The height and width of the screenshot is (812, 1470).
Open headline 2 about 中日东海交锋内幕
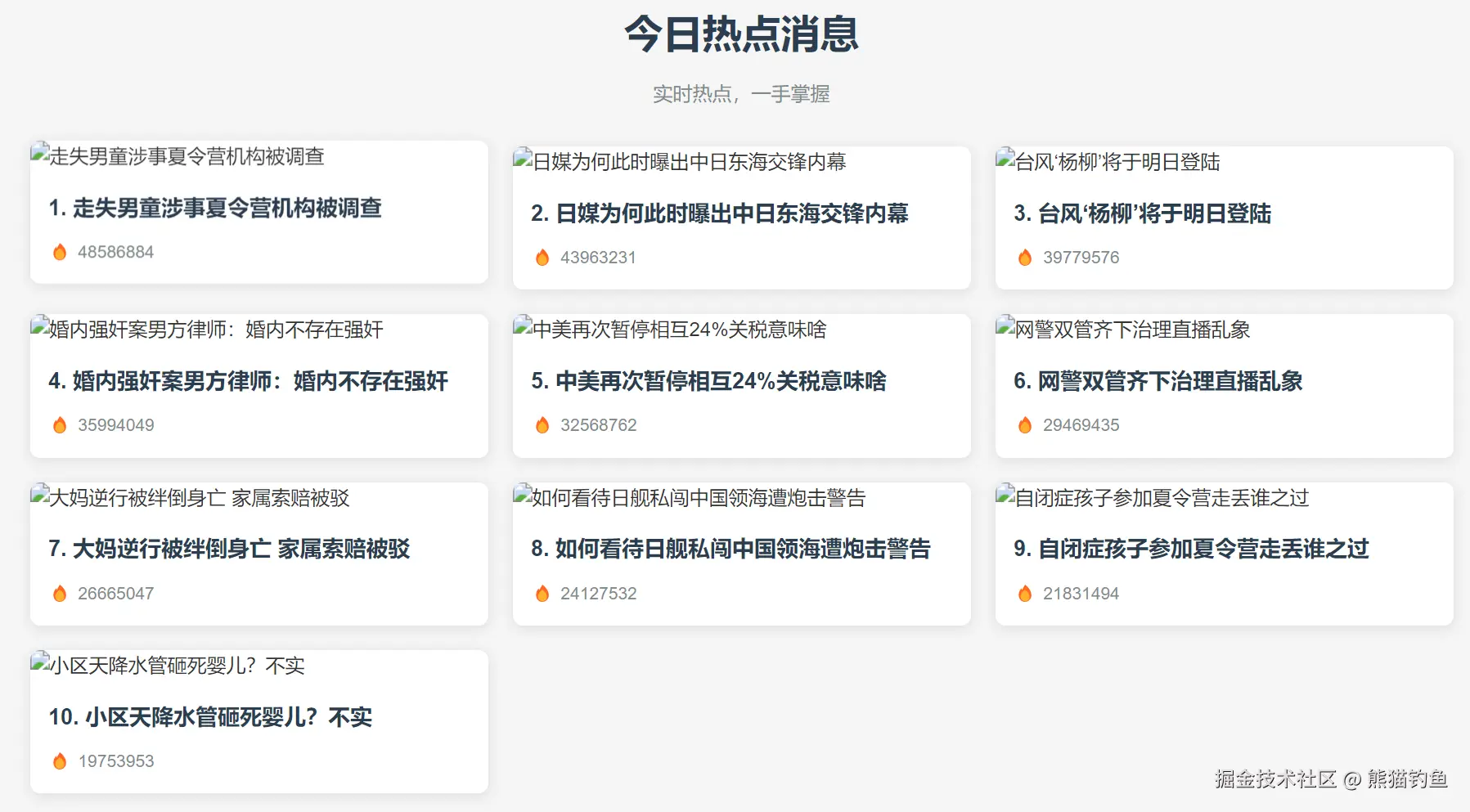719,214
